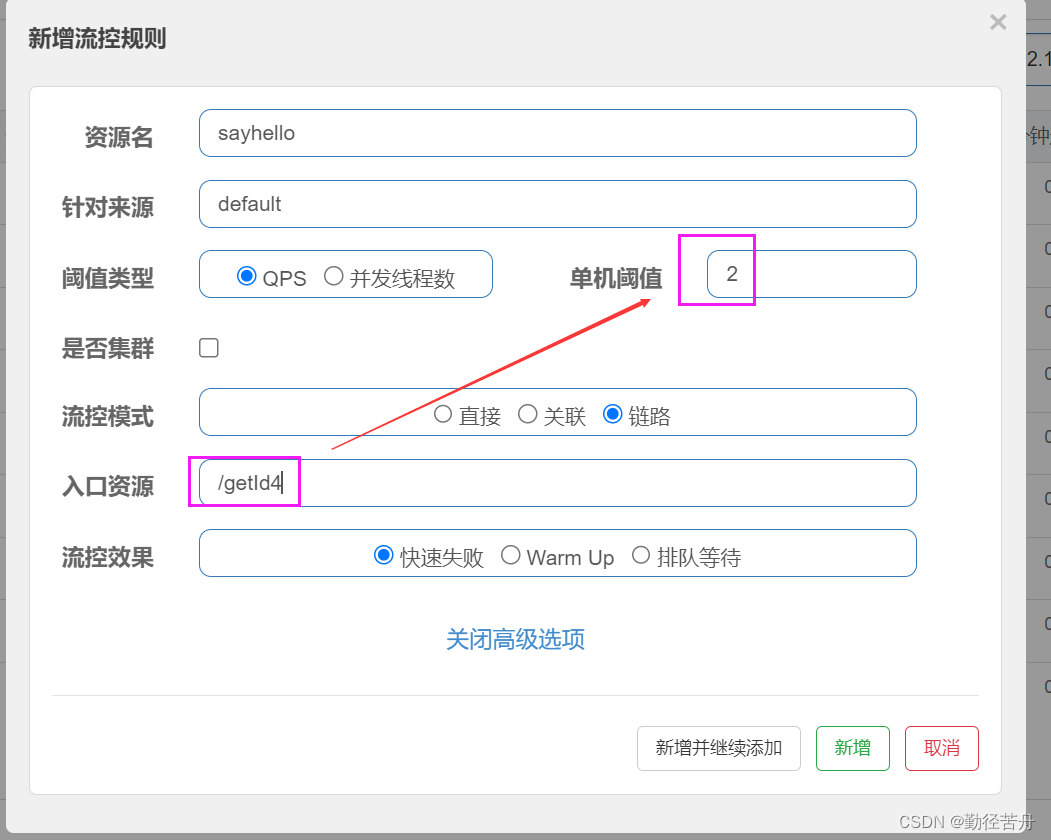Click the green 新增 button
This screenshot has width=1051, height=840.
[x=853, y=748]
